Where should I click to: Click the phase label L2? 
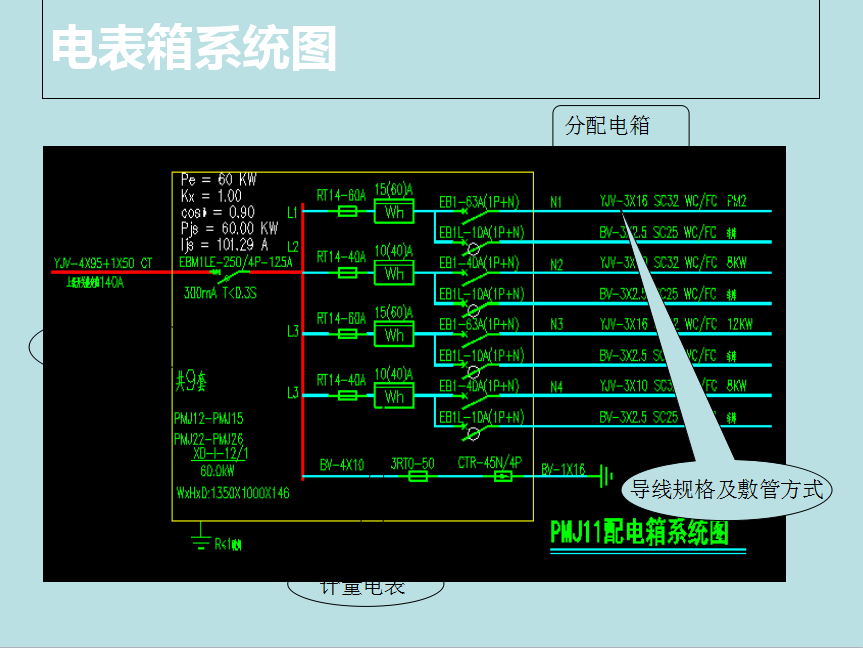tap(293, 247)
